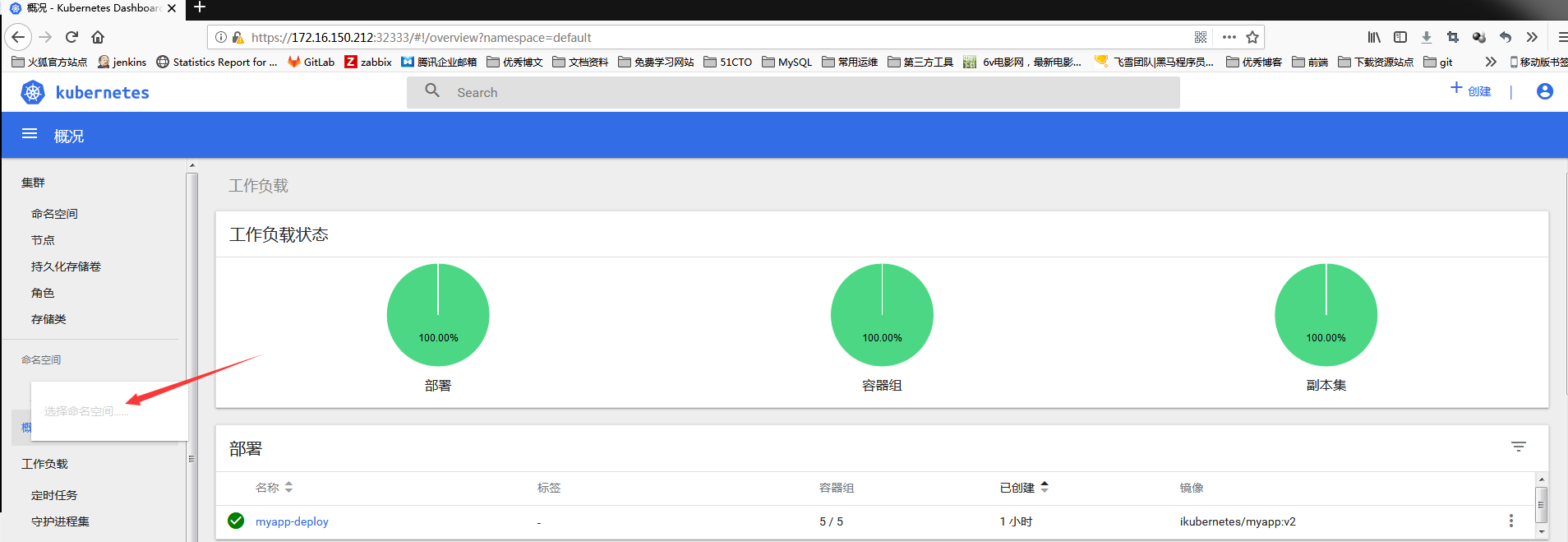Click the undo arrow toolbar icon
1568x542 pixels.
coord(1506,37)
